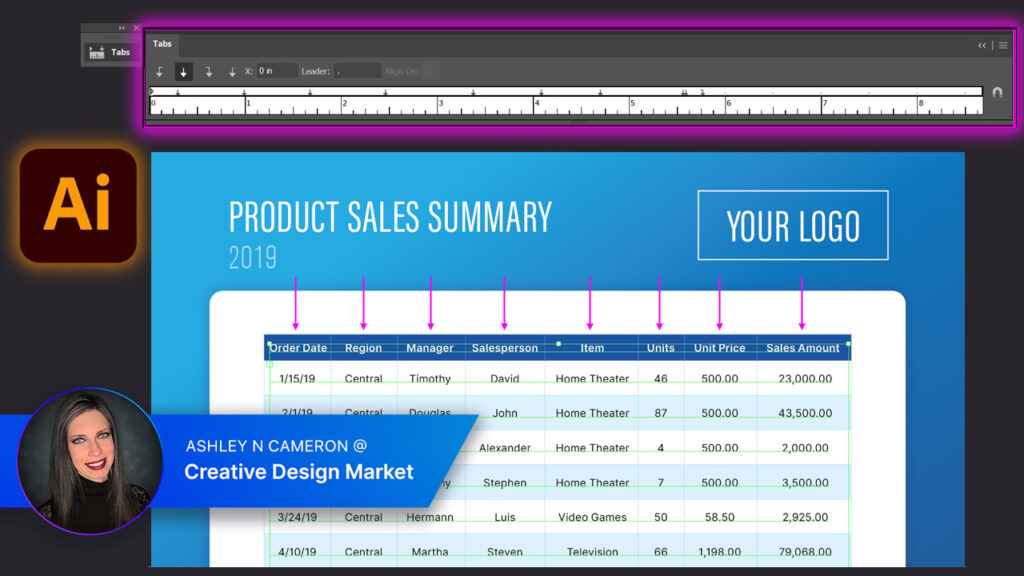Image resolution: width=1024 pixels, height=576 pixels.
Task: Switch to the Tabs panel tab
Action: tap(162, 44)
